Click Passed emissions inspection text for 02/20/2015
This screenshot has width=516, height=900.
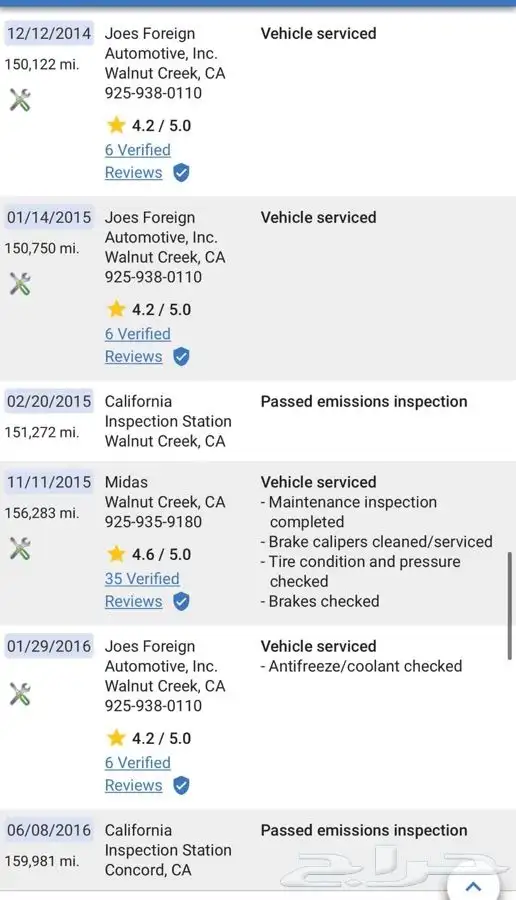point(364,401)
